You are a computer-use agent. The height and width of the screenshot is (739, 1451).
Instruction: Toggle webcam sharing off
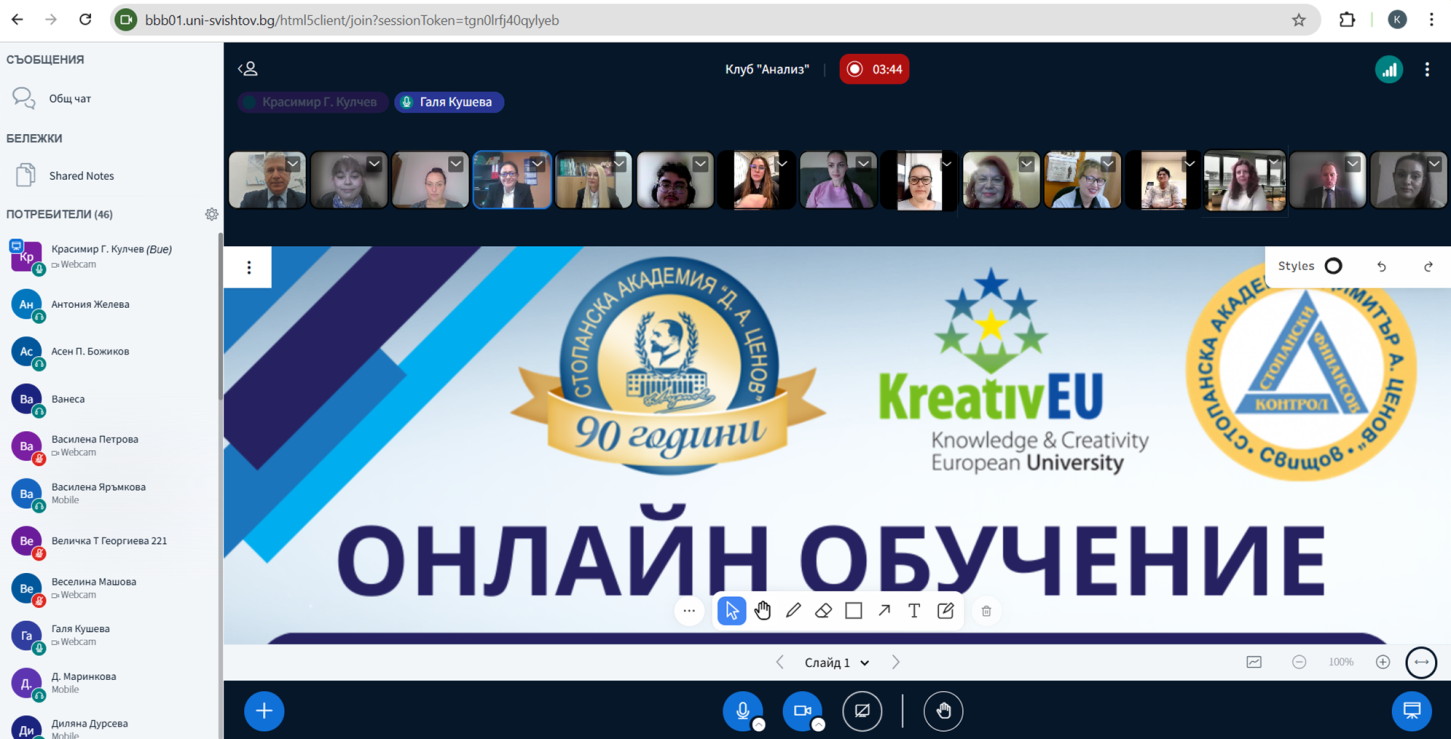(x=802, y=711)
